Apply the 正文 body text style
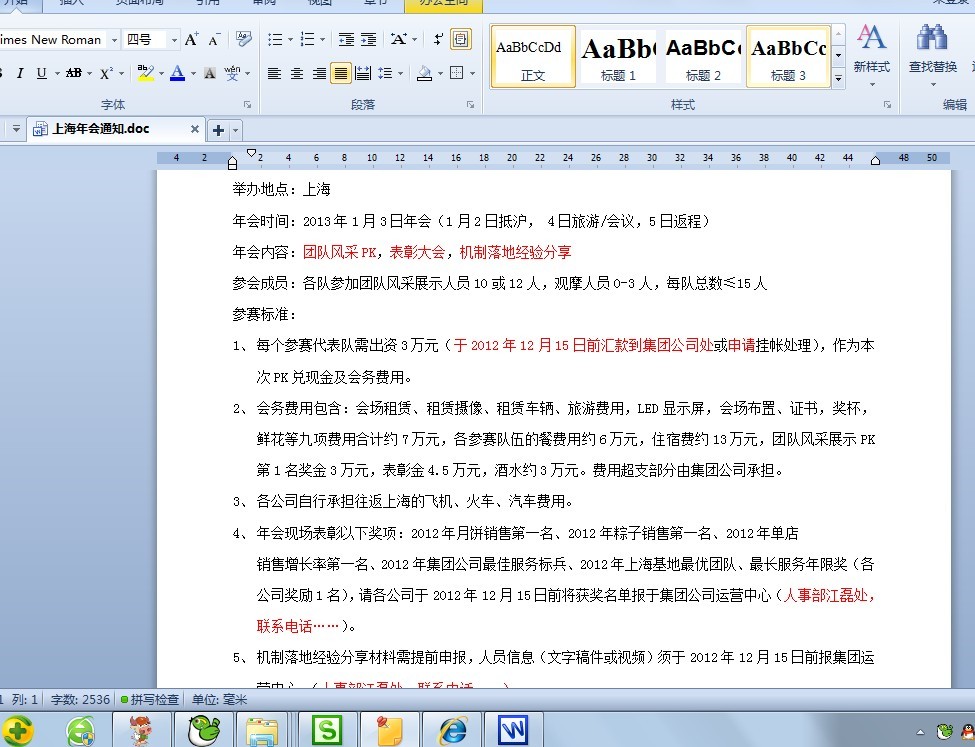This screenshot has height=747, width=975. pos(533,56)
